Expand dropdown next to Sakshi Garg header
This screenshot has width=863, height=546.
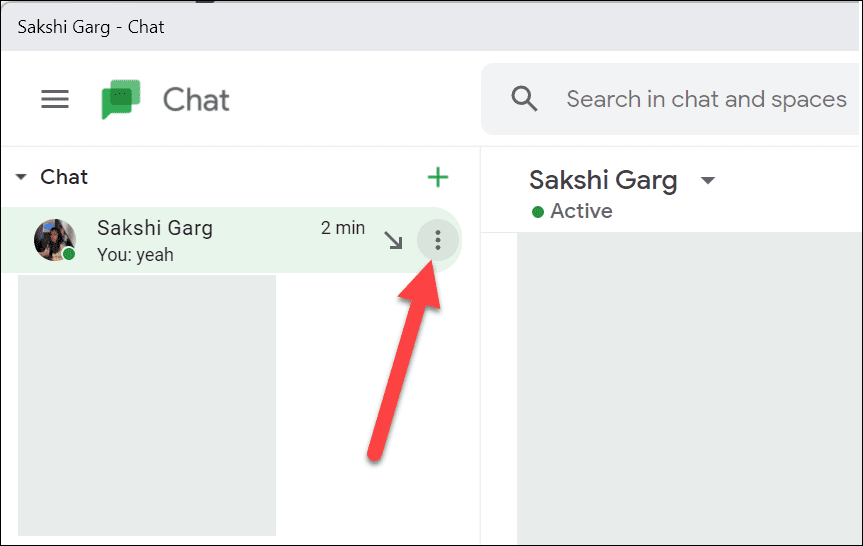click(x=708, y=180)
